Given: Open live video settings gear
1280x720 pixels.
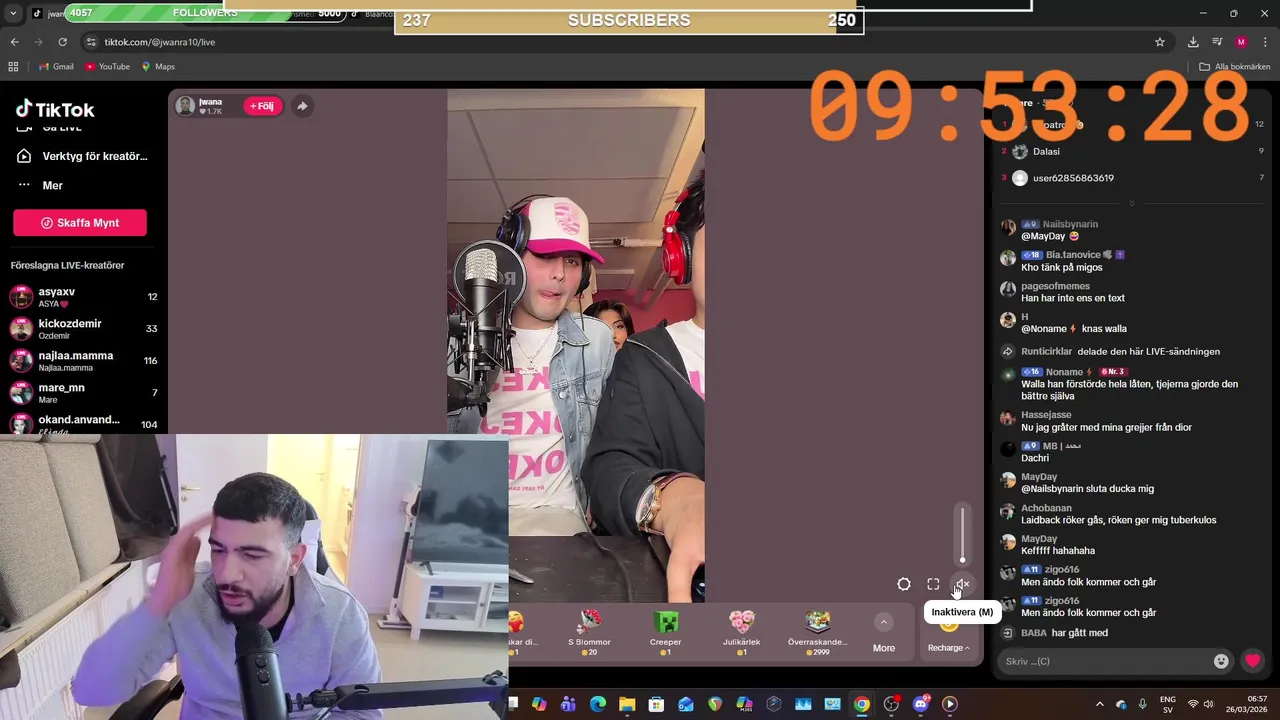Looking at the screenshot, I should 904,584.
